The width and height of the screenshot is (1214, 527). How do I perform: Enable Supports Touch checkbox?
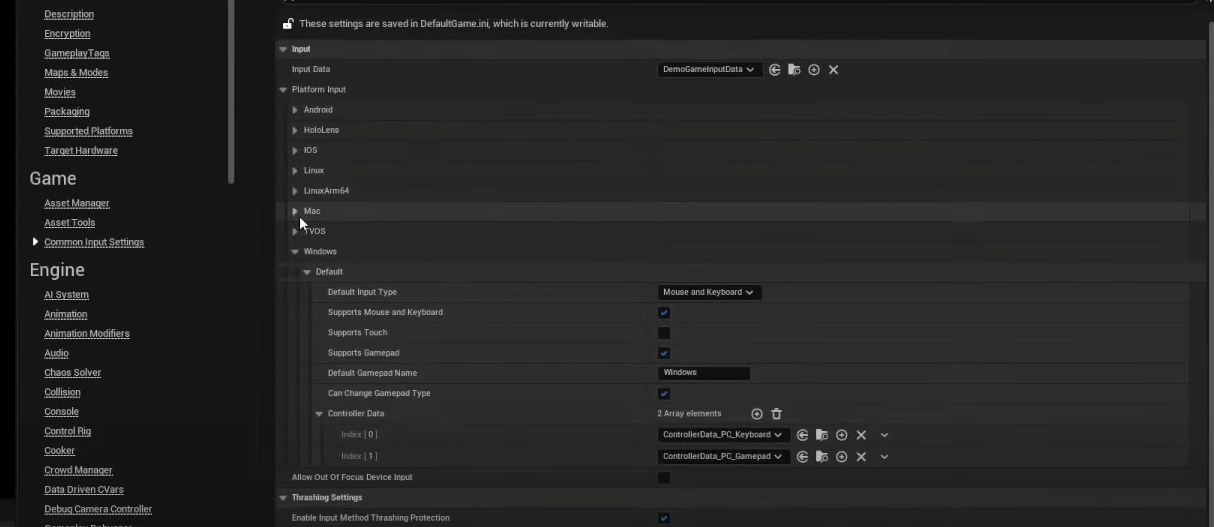click(x=664, y=333)
